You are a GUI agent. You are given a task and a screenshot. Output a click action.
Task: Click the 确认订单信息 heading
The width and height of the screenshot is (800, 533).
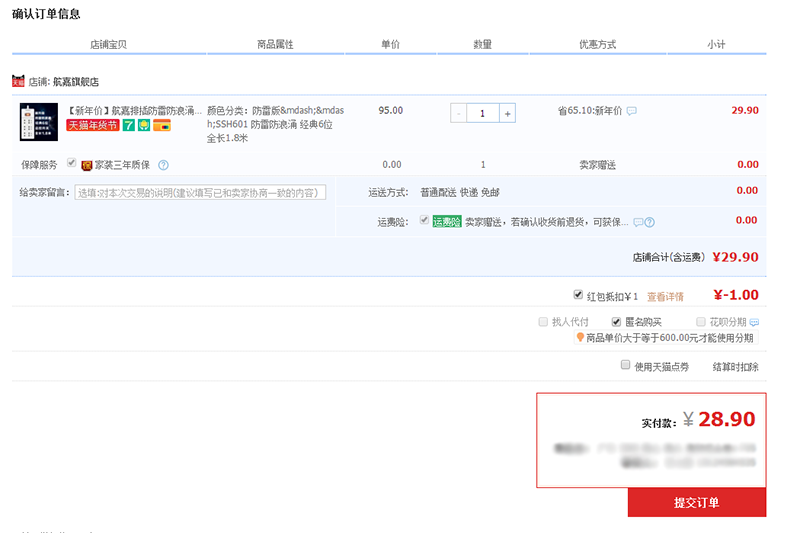coord(46,14)
